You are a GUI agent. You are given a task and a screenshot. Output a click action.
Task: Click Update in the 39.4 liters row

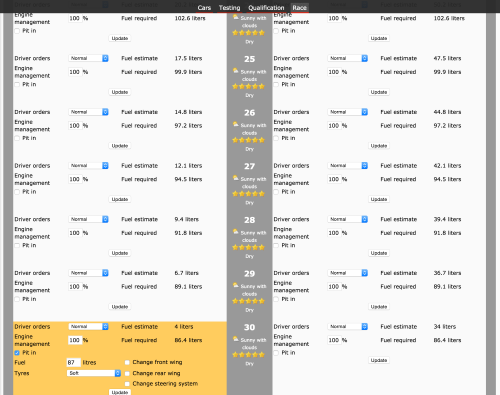pyautogui.click(x=379, y=253)
